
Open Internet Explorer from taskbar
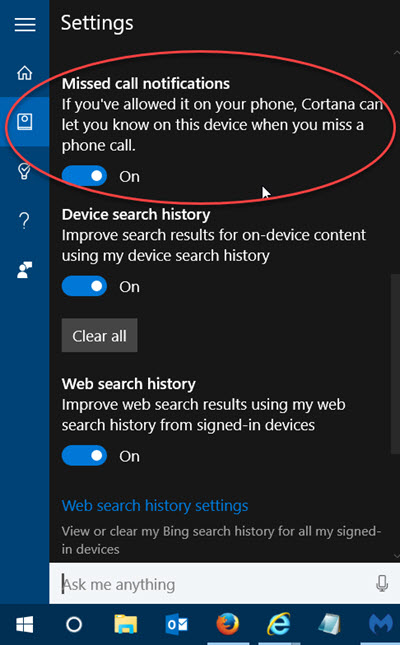pos(279,624)
